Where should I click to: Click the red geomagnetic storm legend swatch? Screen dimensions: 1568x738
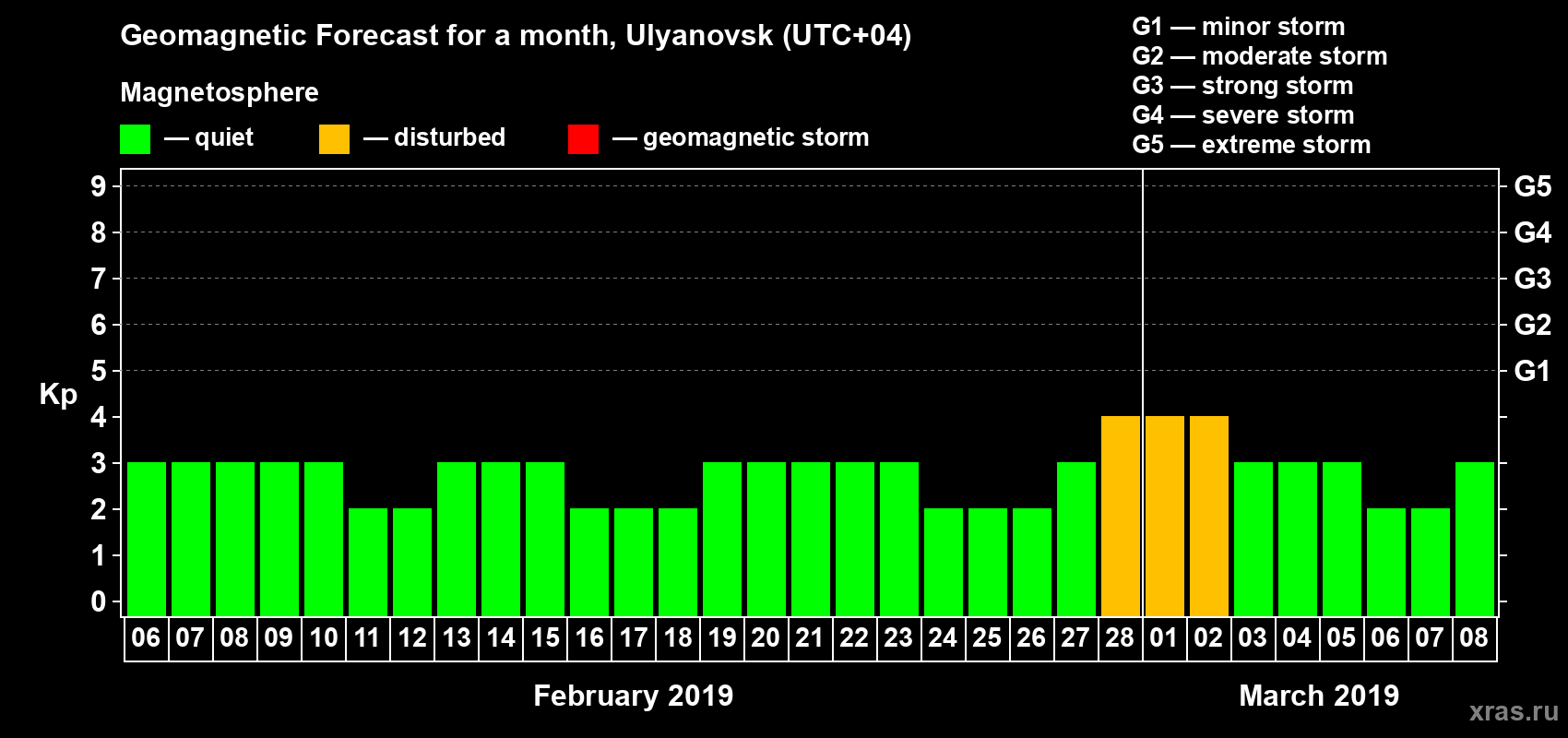[x=583, y=139]
